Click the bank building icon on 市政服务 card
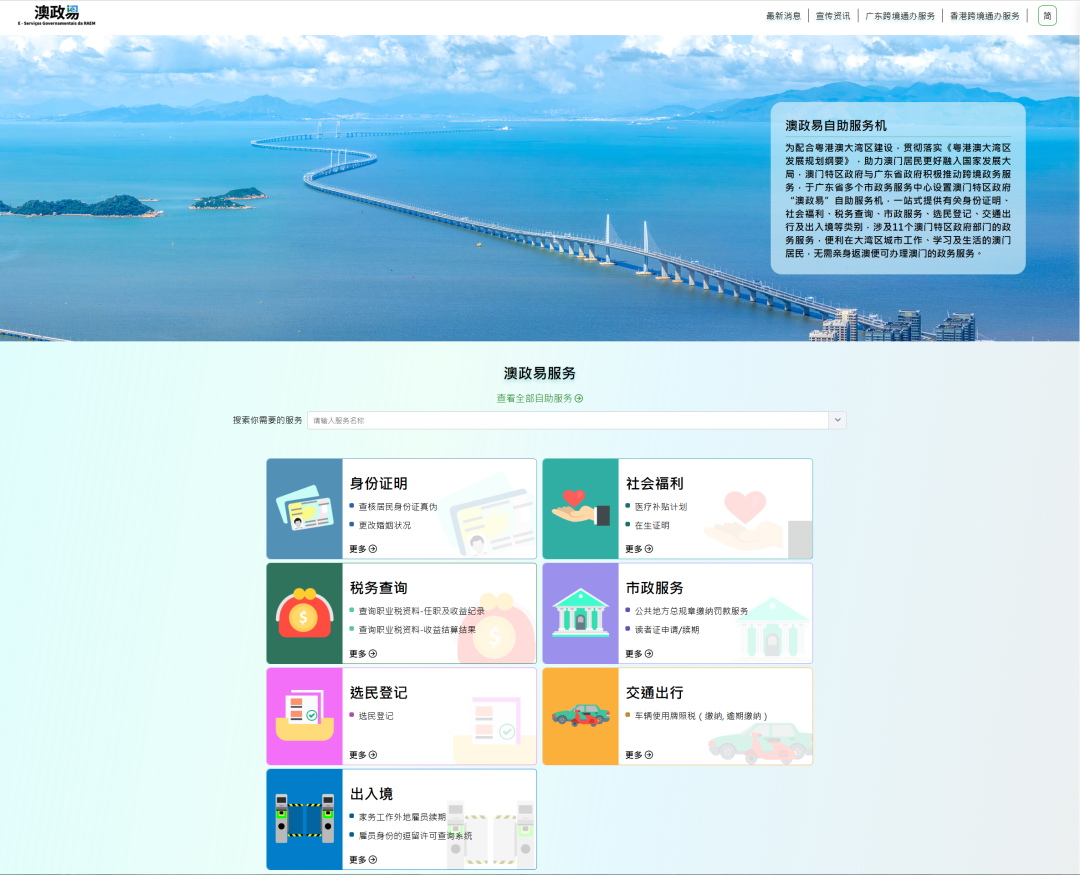Image resolution: width=1080 pixels, height=875 pixels. pyautogui.click(x=579, y=613)
